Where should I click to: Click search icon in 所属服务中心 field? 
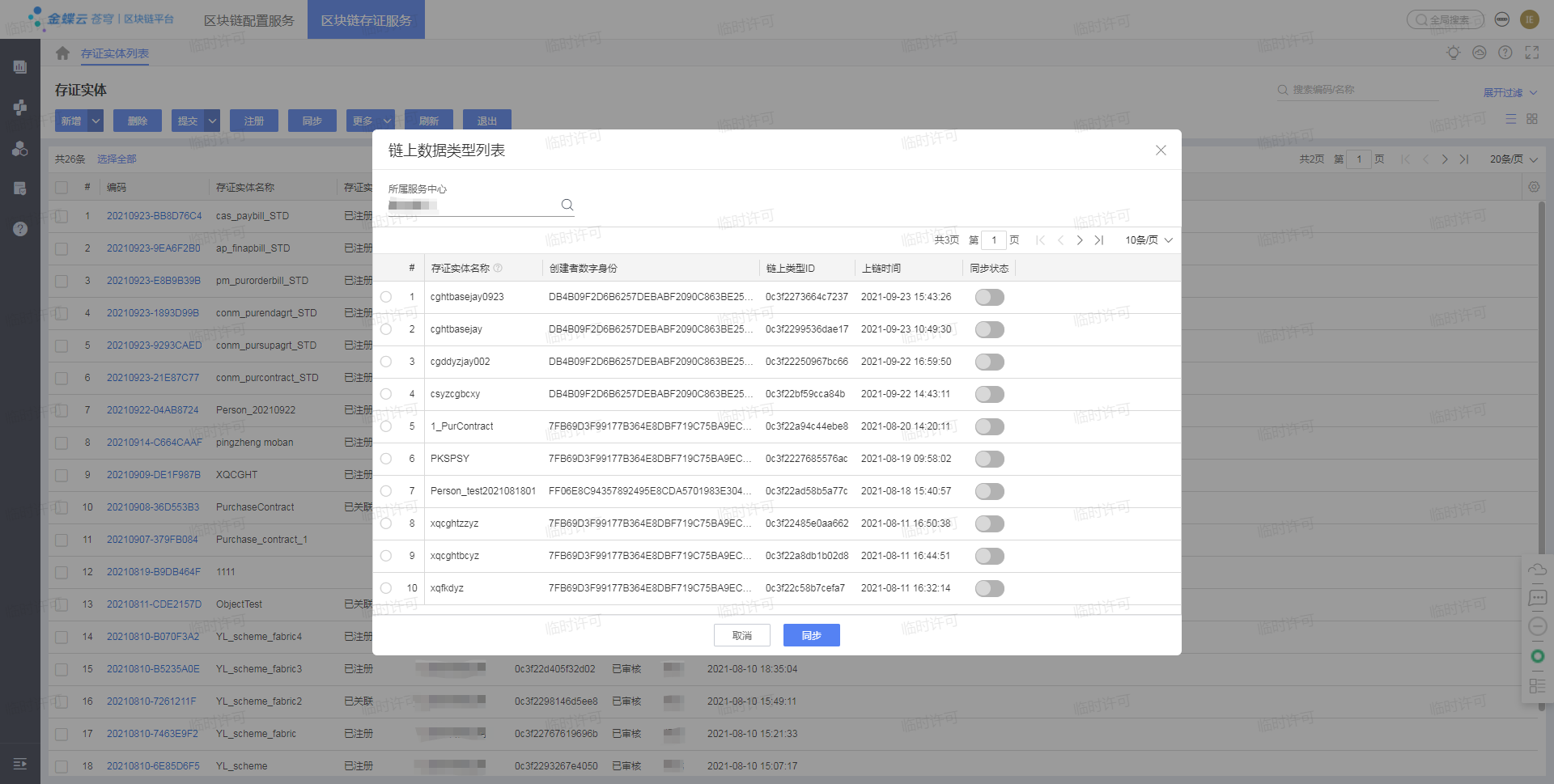(x=567, y=205)
